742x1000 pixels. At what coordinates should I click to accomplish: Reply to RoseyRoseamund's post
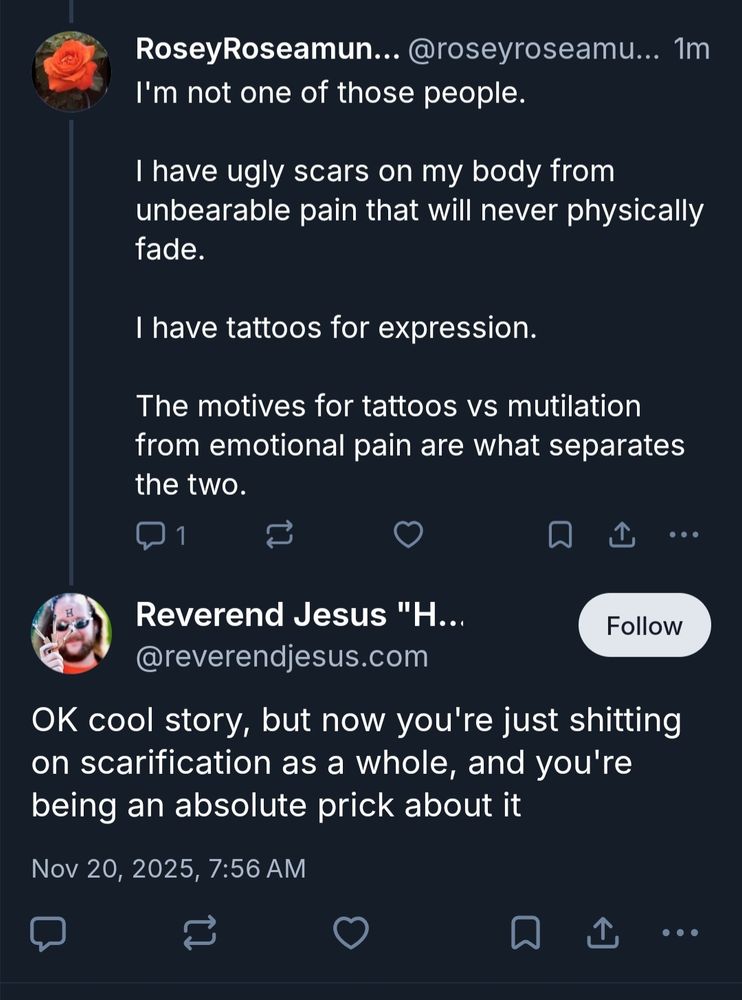coord(150,536)
